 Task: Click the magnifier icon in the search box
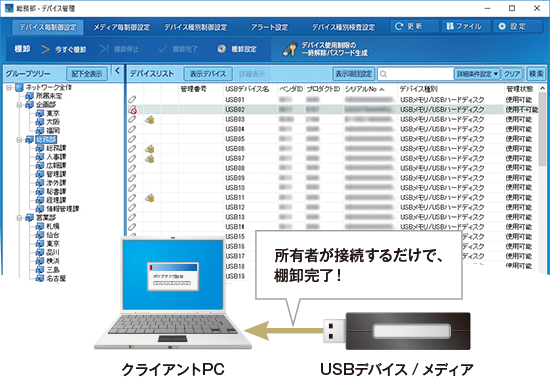tap(383, 74)
